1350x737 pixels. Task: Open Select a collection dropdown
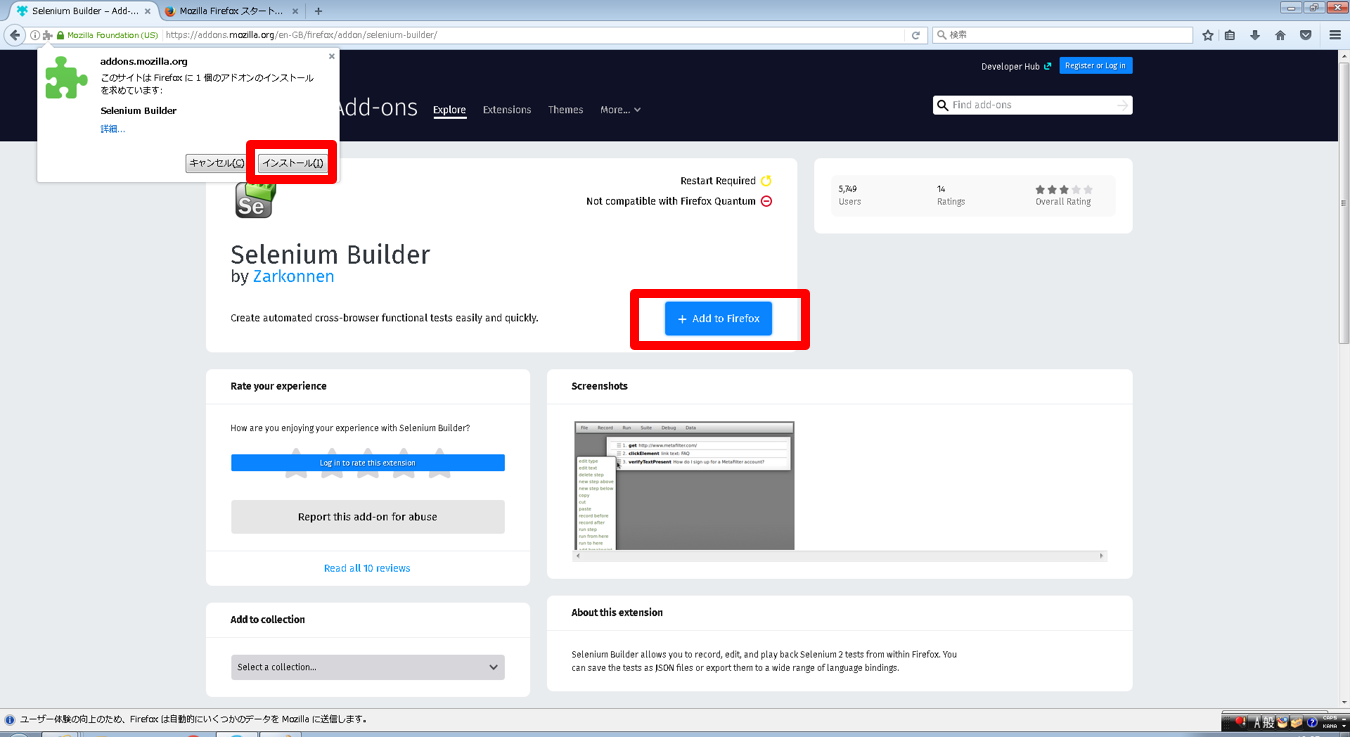368,667
